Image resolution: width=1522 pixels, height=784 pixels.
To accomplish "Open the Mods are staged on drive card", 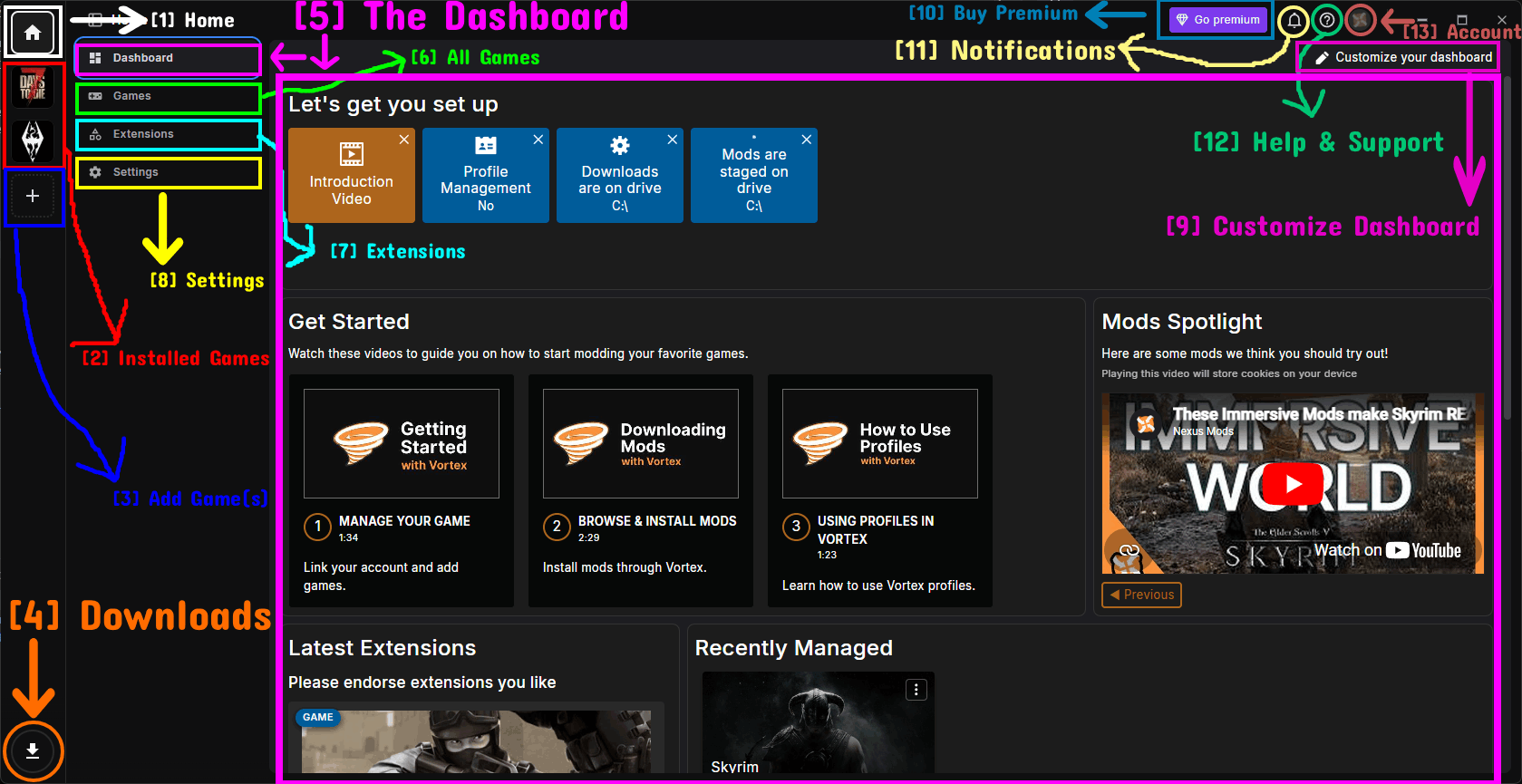I will click(754, 175).
